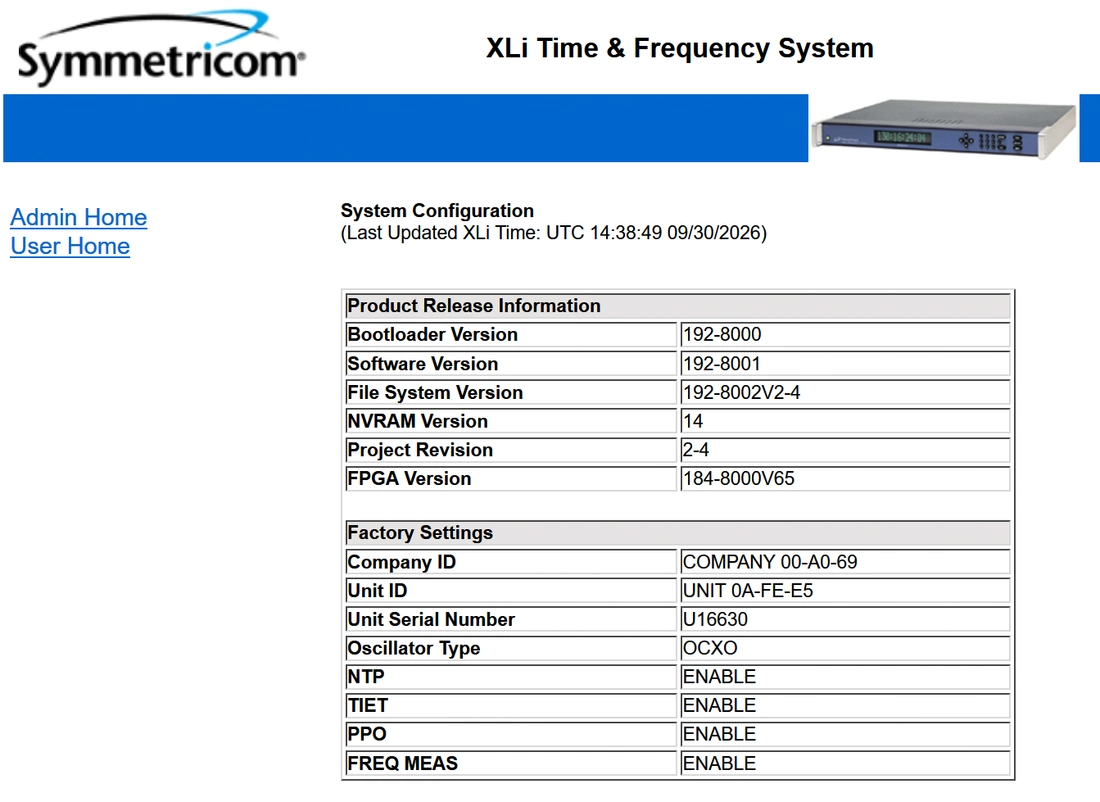Image resolution: width=1100 pixels, height=802 pixels.
Task: Select the NVRAM Version label
Action: [417, 421]
